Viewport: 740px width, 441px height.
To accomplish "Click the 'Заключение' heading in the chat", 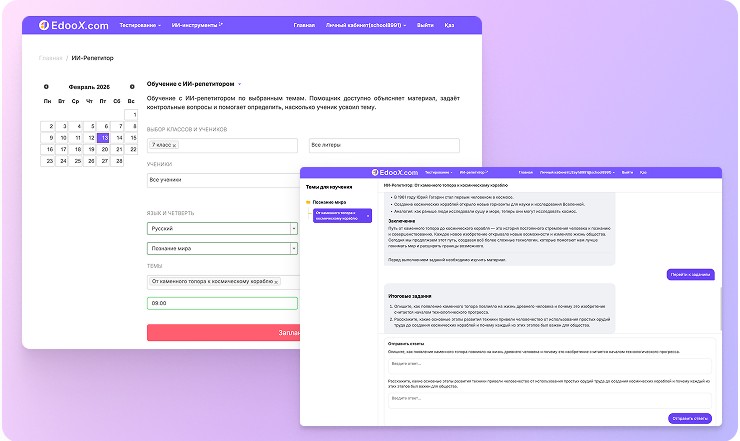I will coord(402,221).
